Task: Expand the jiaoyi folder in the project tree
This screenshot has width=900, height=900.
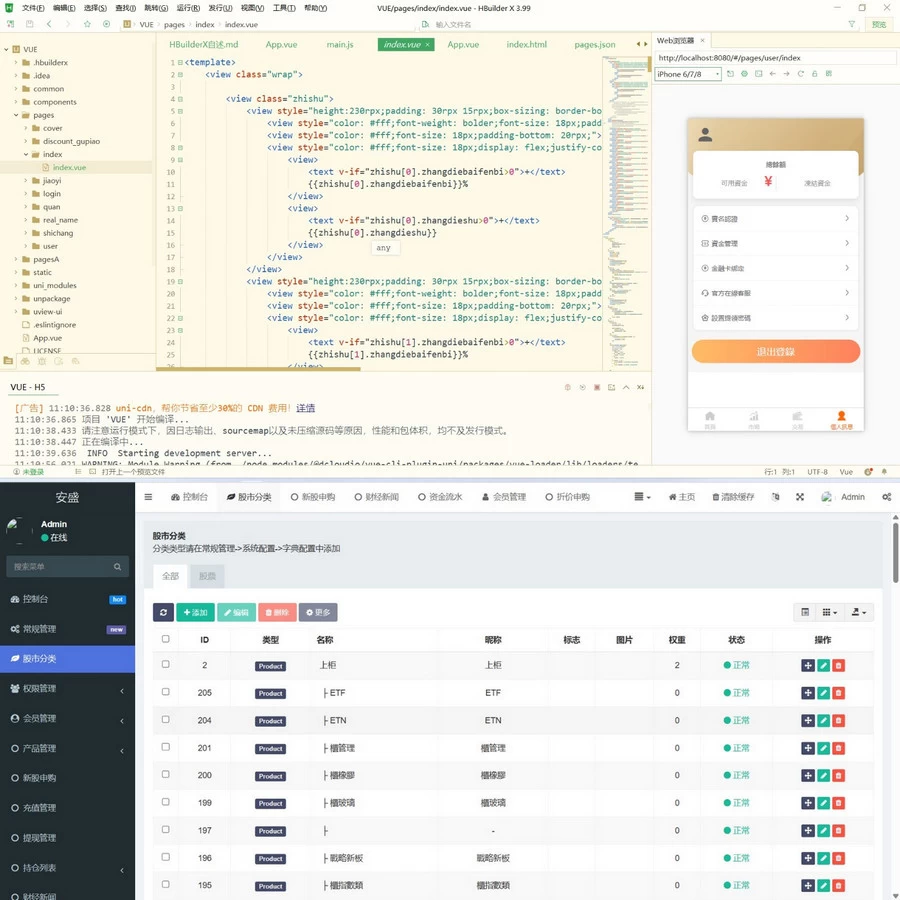Action: click(x=26, y=180)
